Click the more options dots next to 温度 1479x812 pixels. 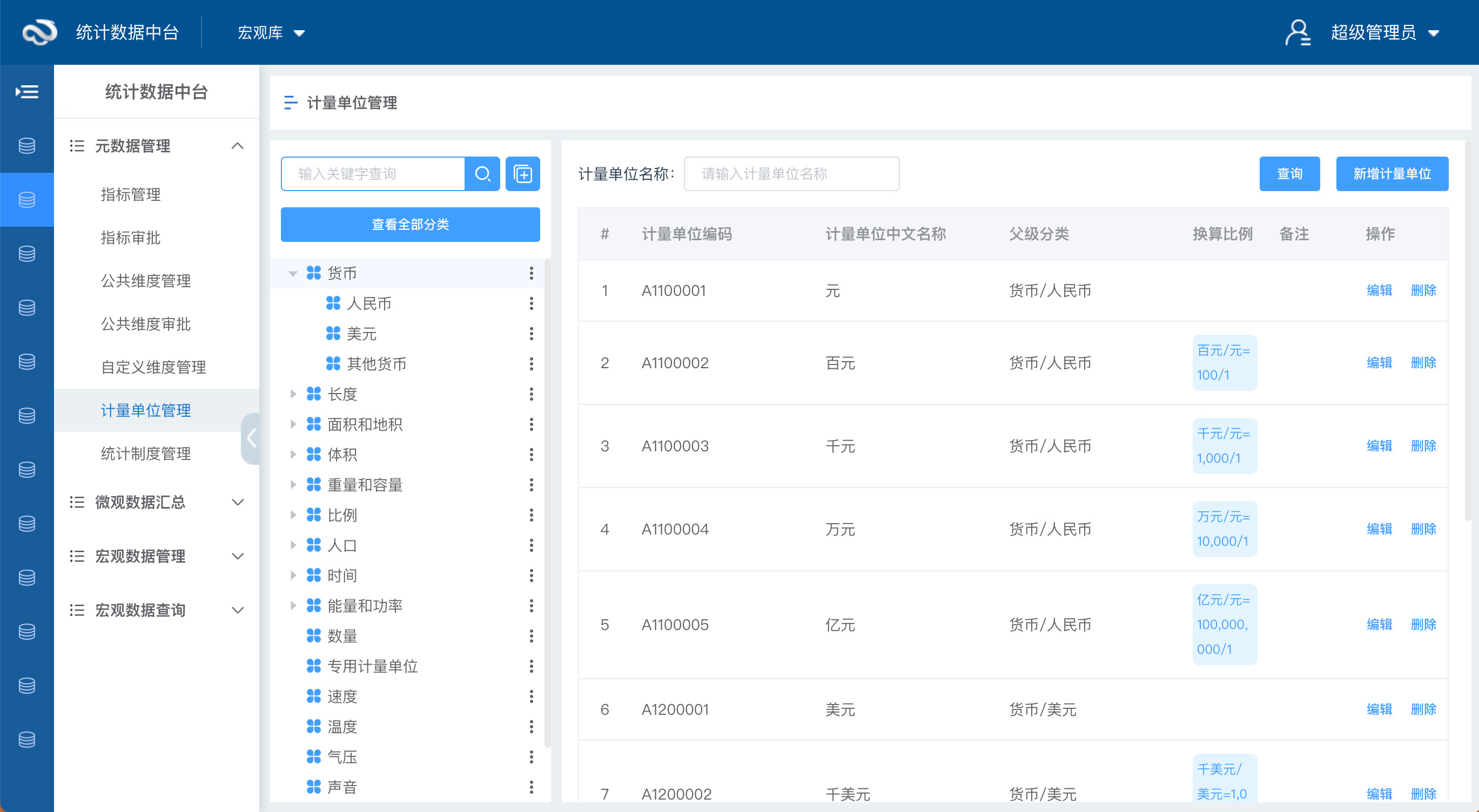531,727
